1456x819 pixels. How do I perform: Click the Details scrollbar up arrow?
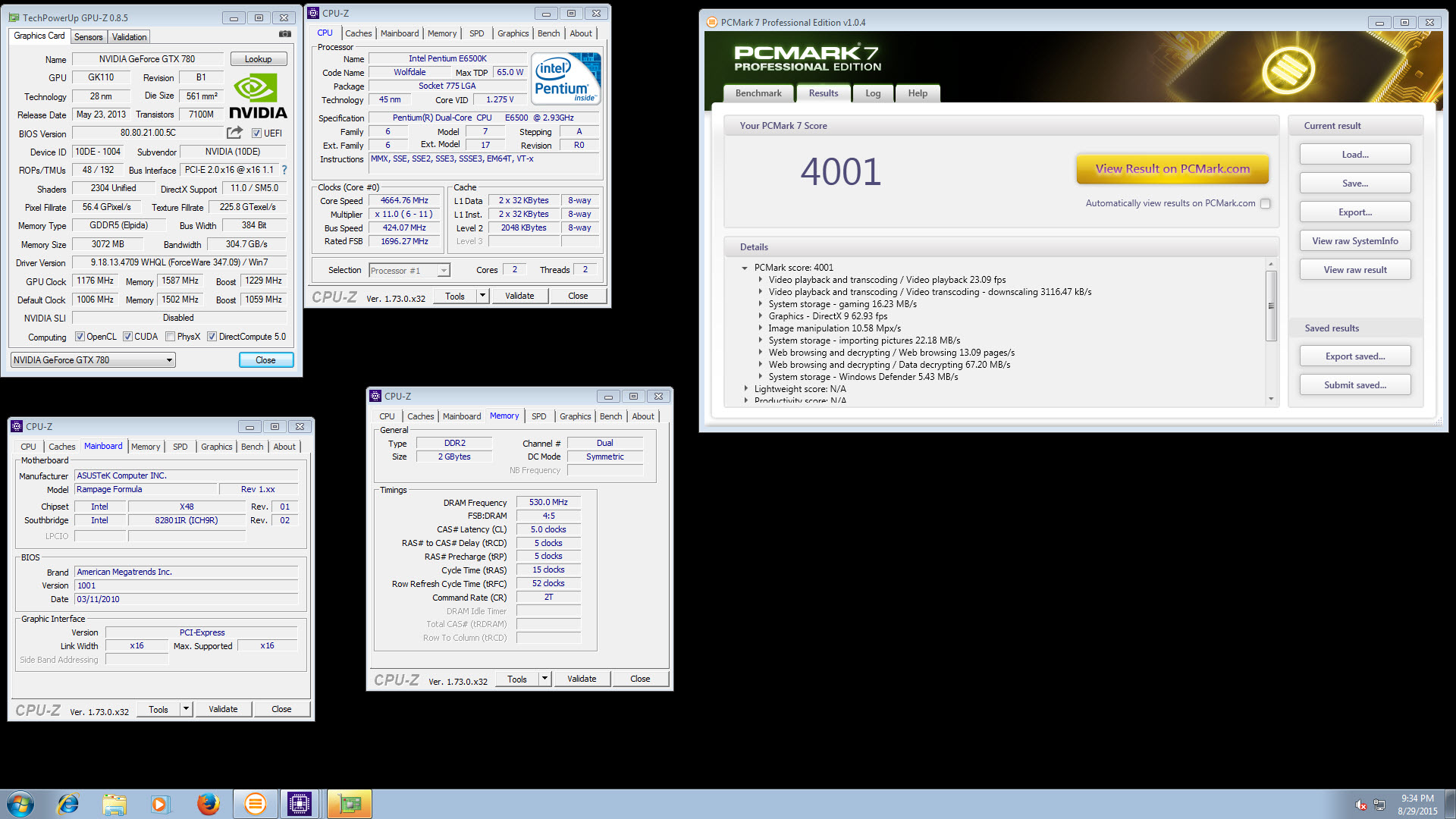pos(1271,265)
